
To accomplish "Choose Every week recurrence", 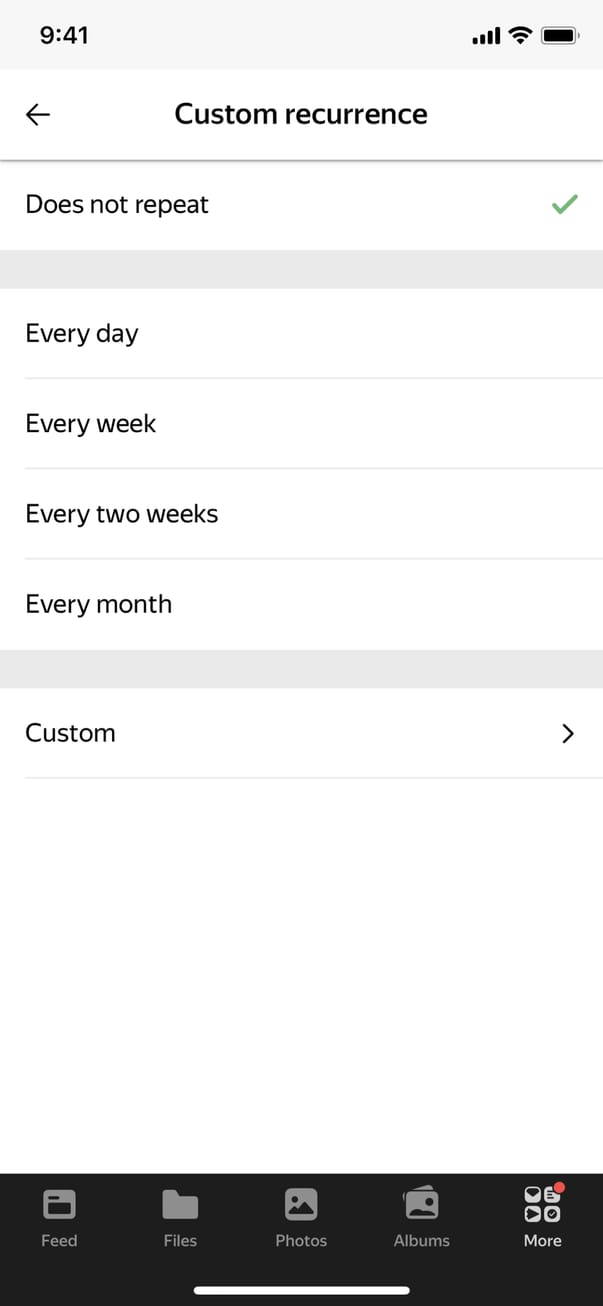I will coord(91,424).
